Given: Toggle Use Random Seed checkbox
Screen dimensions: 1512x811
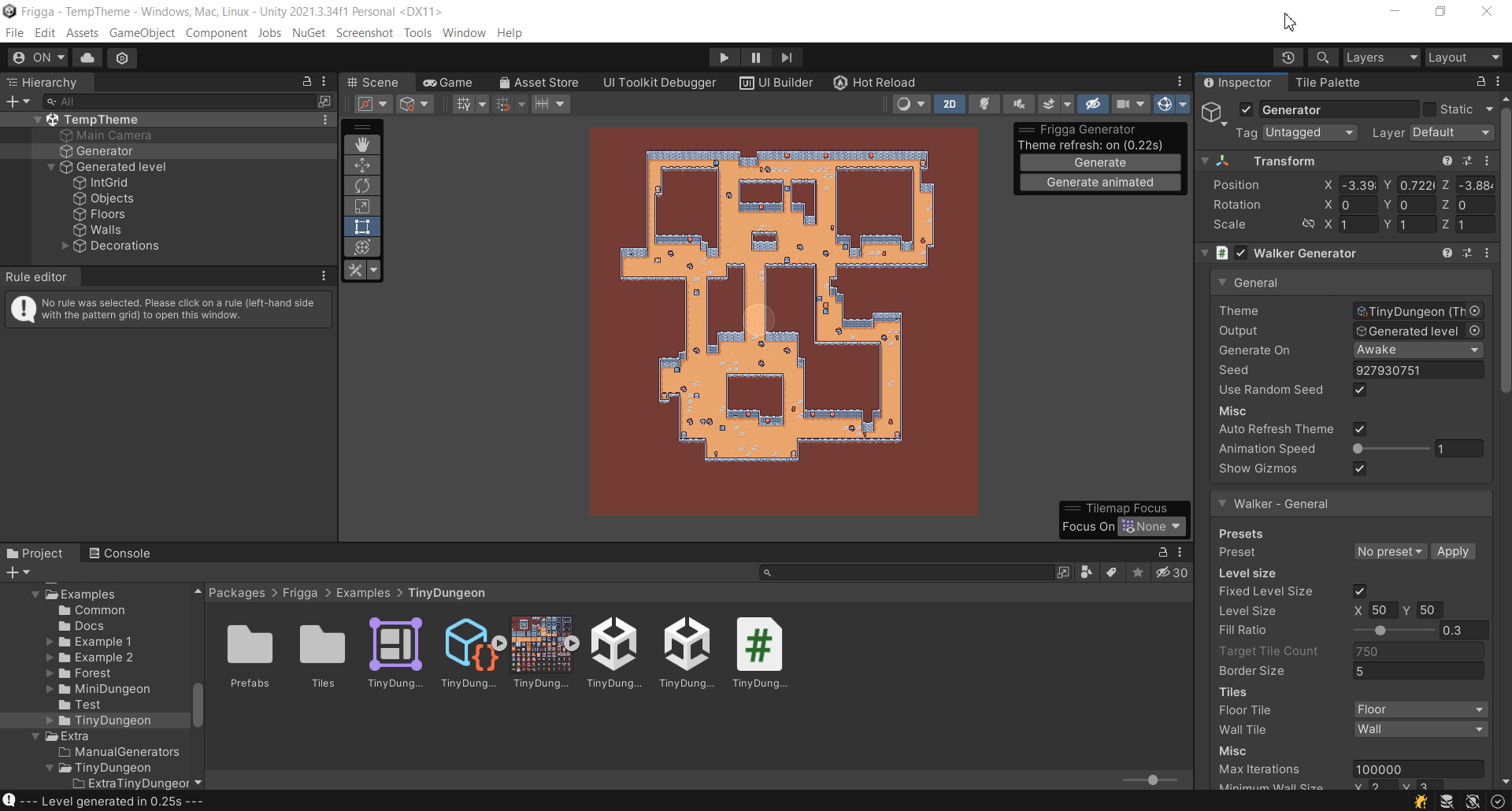Looking at the screenshot, I should 1359,390.
